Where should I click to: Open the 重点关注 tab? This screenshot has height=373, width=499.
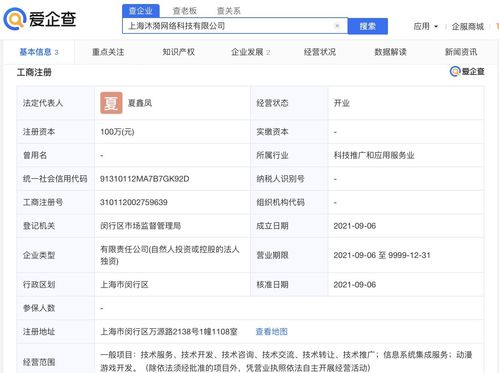[108, 52]
